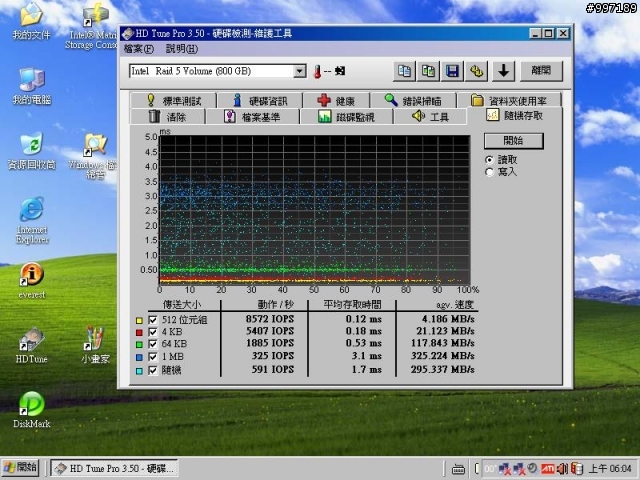Open My Computer desktop icon
Viewport: 640px width, 480px height.
click(x=32, y=87)
